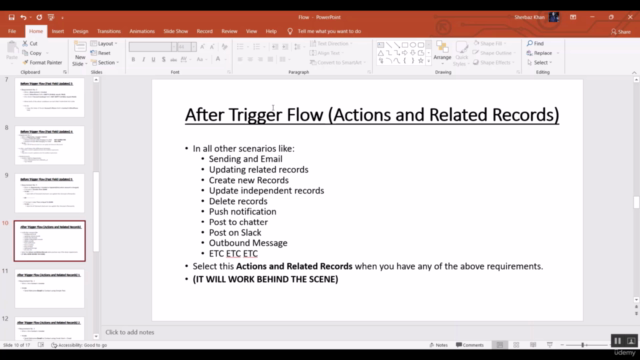Screen dimensions: 640x360
Task: Expand the shapes gallery More arrow
Action: [428, 61]
